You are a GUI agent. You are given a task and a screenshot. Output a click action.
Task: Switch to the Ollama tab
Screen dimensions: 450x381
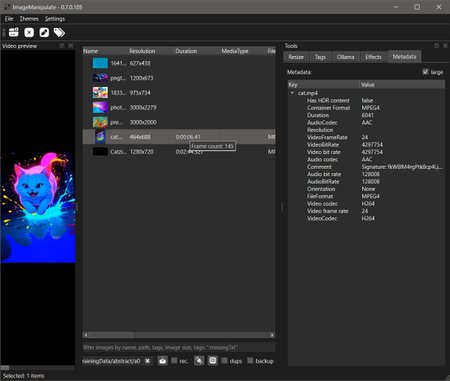click(x=345, y=57)
